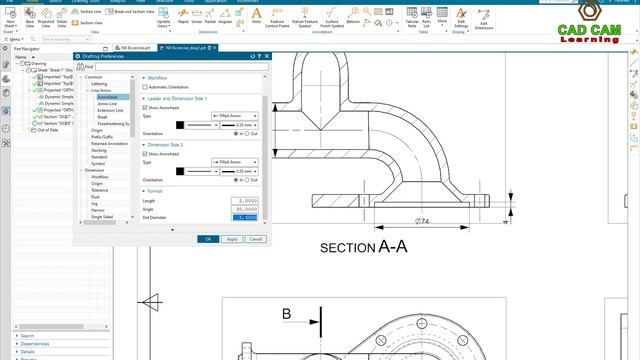This screenshot has height=360, width=640.
Task: Toggle Show Arrowhead under Leader and Dimension Side 1
Action: (144, 108)
